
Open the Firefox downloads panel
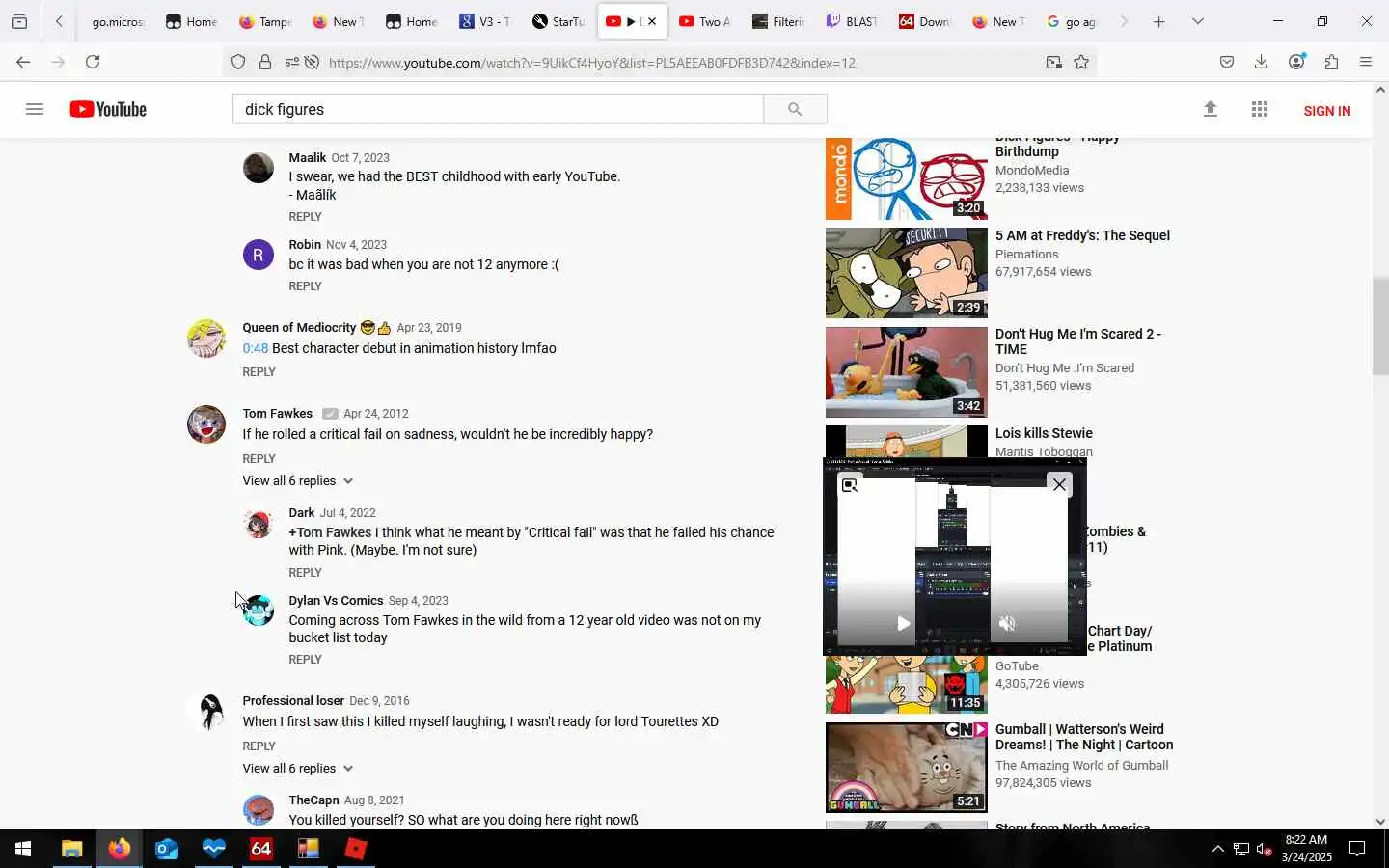pos(1262,62)
